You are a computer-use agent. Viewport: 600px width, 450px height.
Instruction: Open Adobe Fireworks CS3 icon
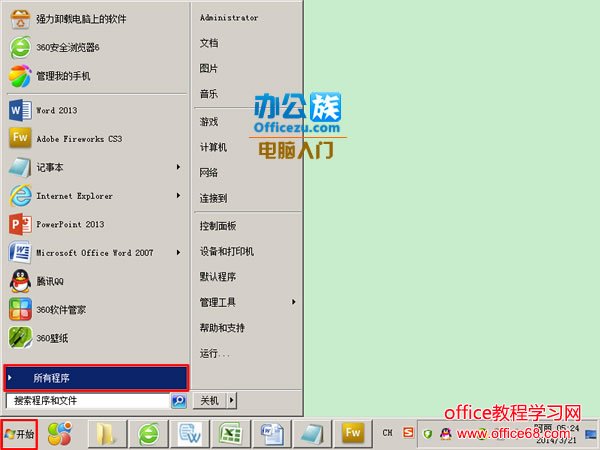tap(20, 139)
